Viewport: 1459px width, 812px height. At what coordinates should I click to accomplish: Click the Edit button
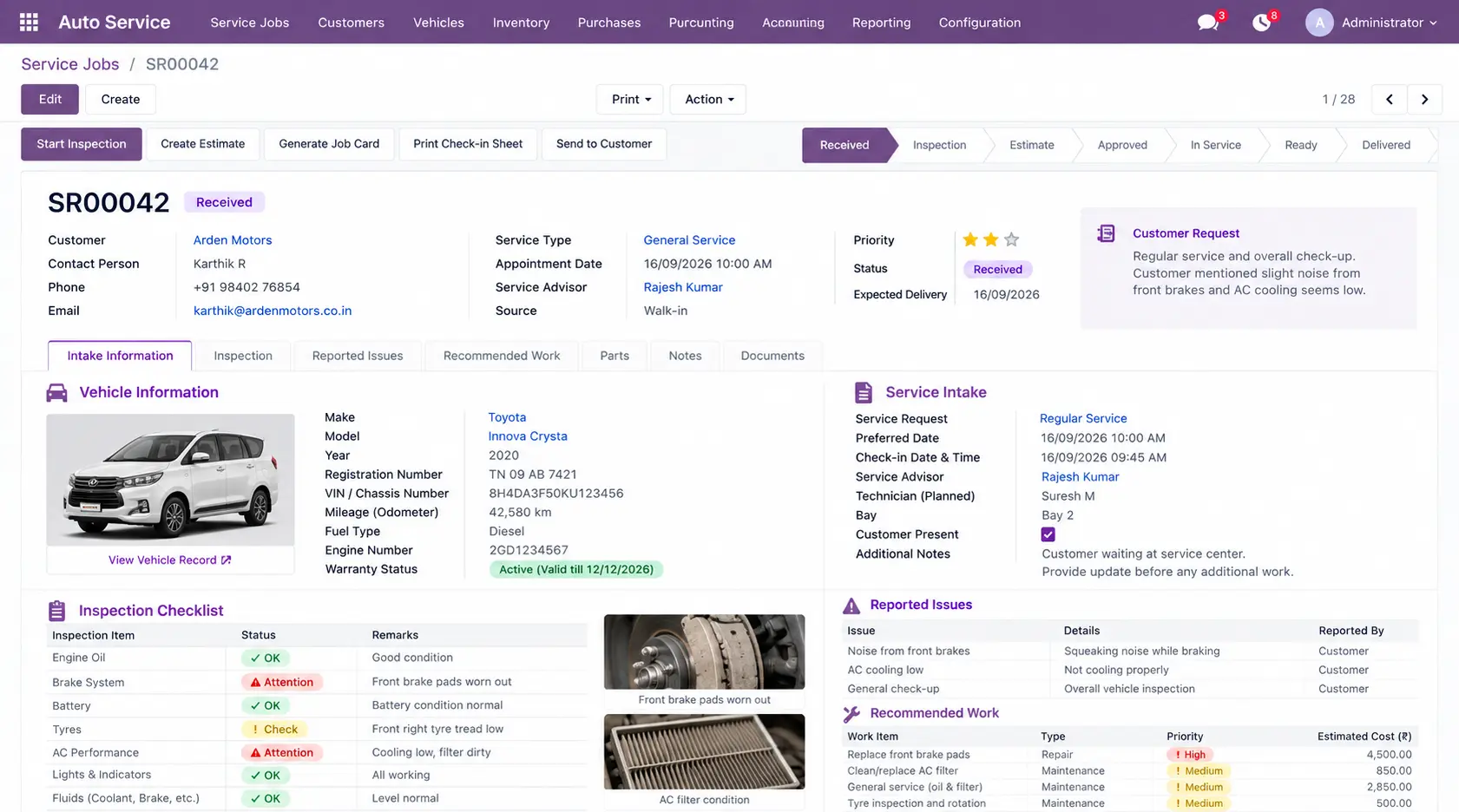pyautogui.click(x=50, y=99)
